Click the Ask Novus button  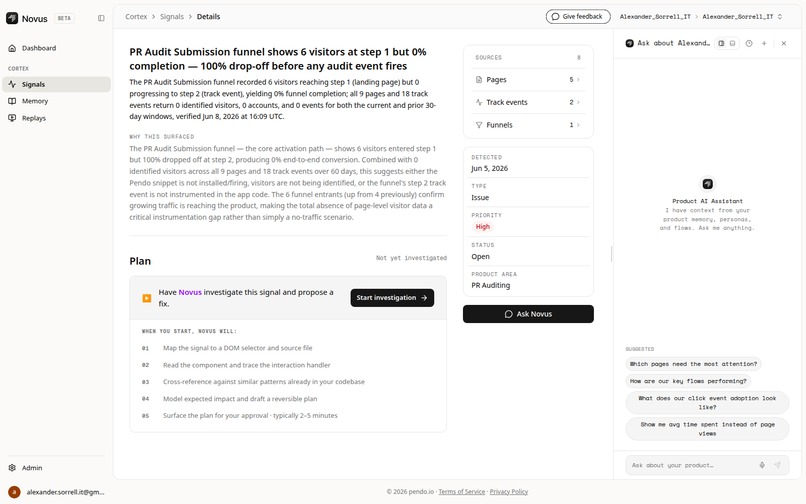click(528, 314)
